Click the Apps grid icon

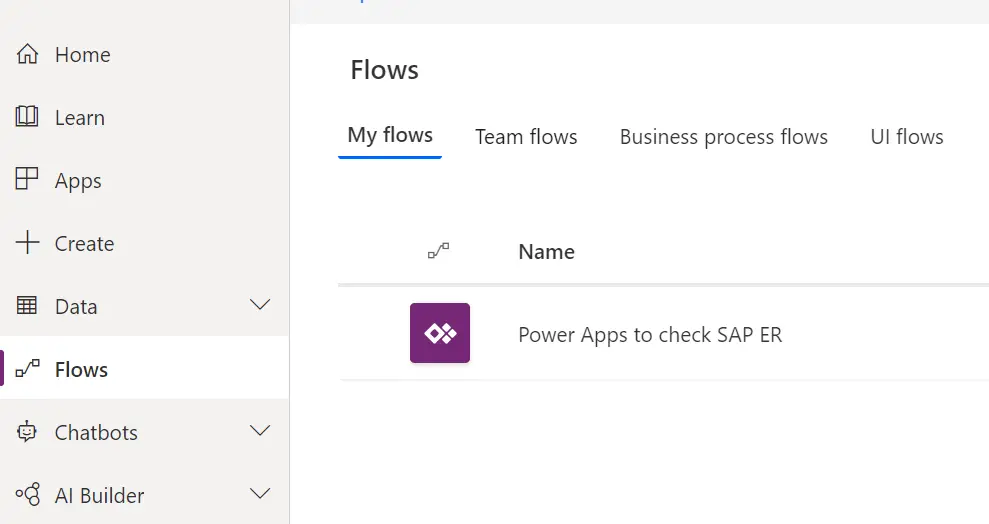(x=26, y=179)
